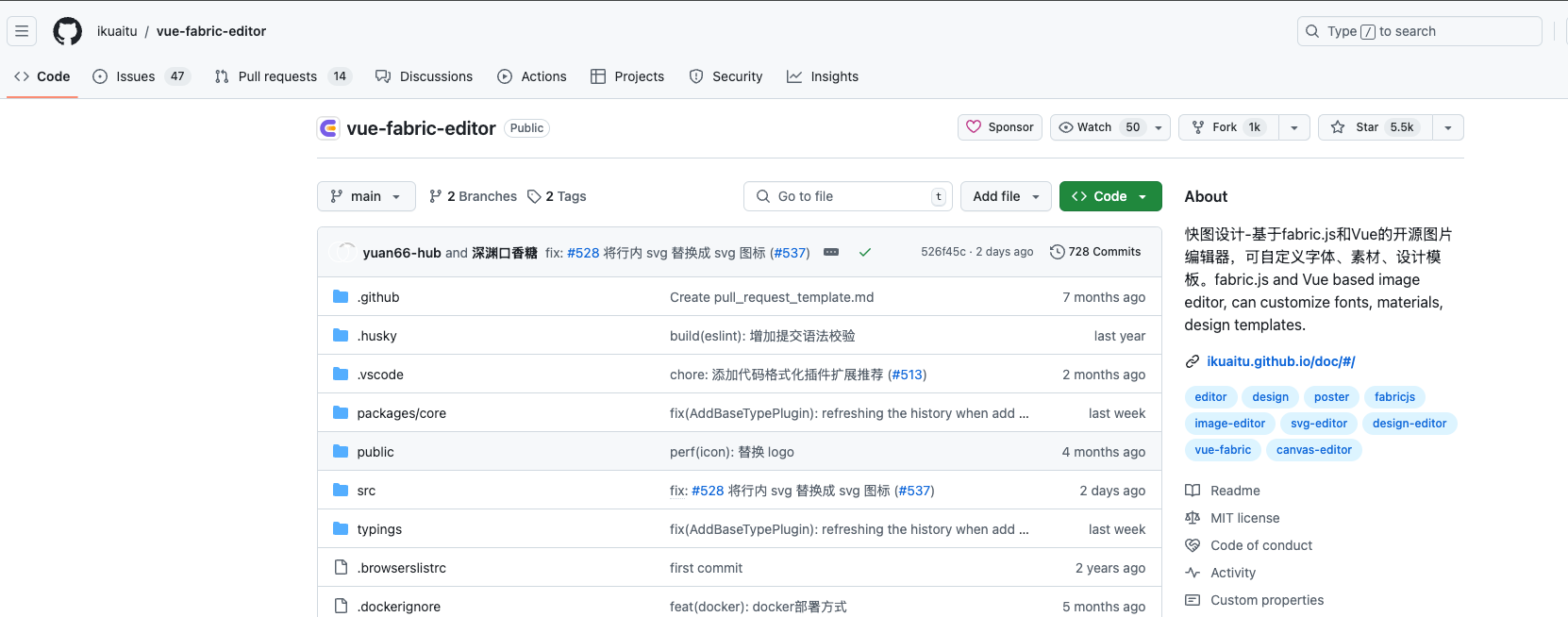Image resolution: width=1568 pixels, height=617 pixels.
Task: Star the repository
Action: click(1376, 127)
